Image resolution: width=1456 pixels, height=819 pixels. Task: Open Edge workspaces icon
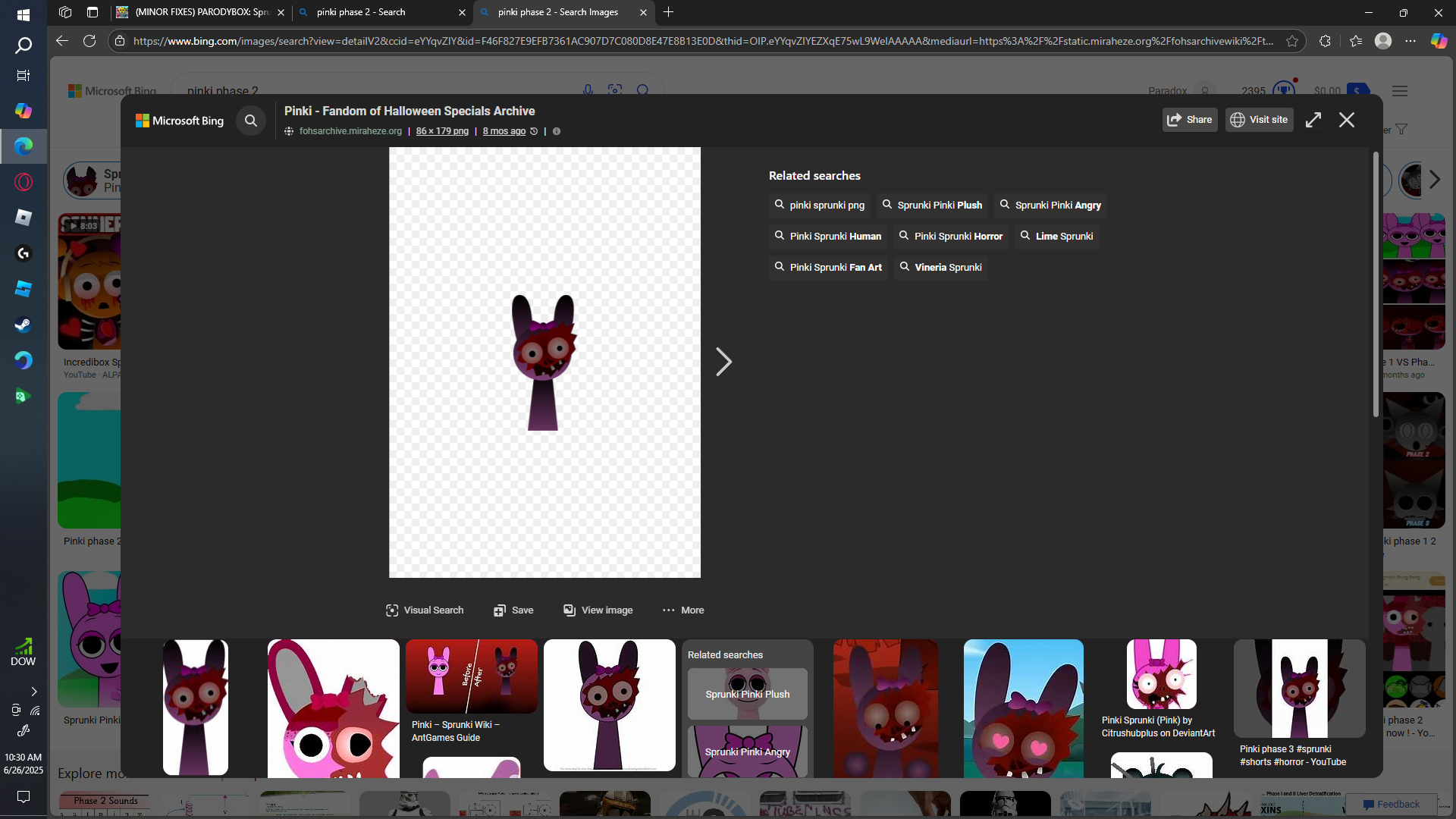[x=65, y=12]
